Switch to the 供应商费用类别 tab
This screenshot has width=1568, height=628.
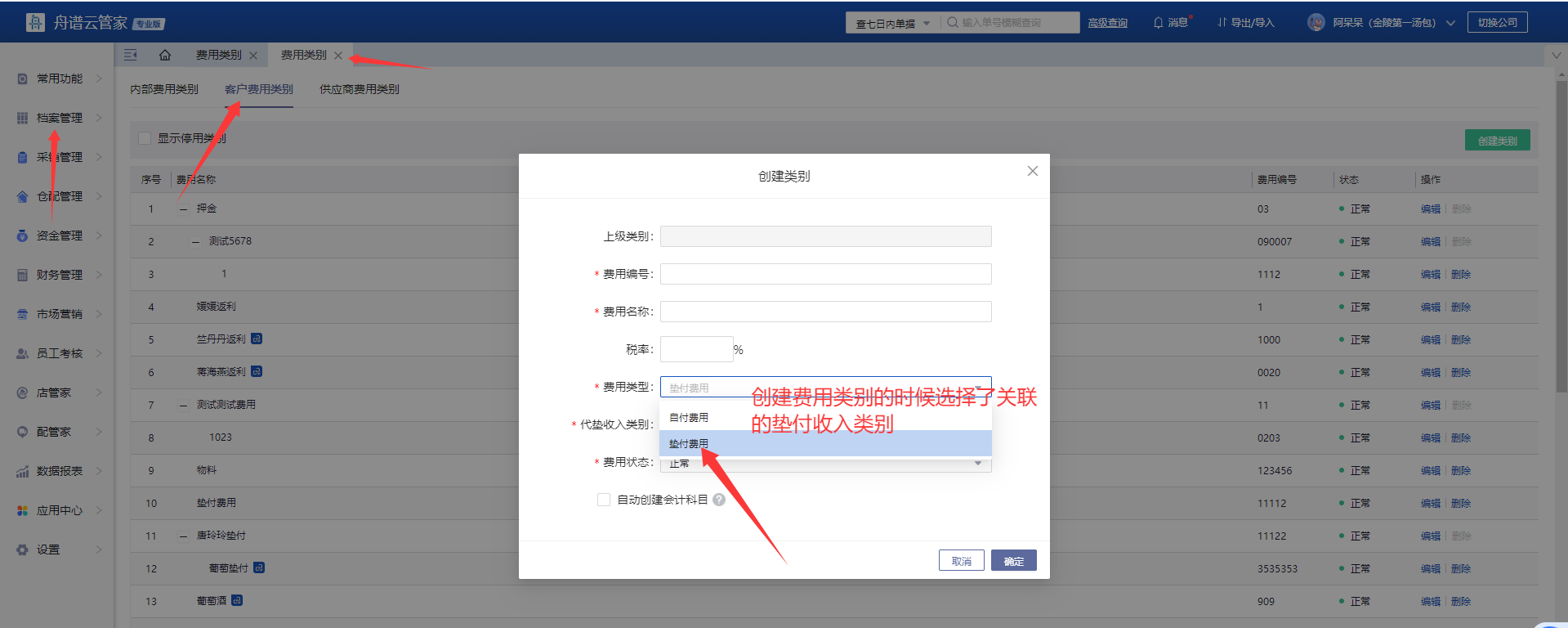359,89
